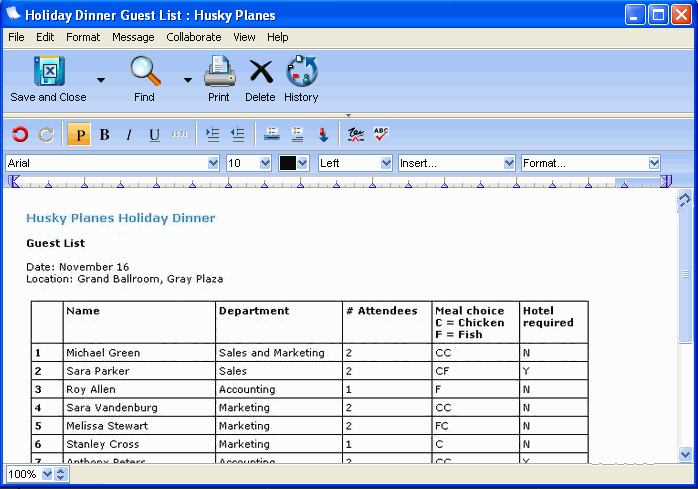Run the spell check ABC icon

tap(381, 135)
